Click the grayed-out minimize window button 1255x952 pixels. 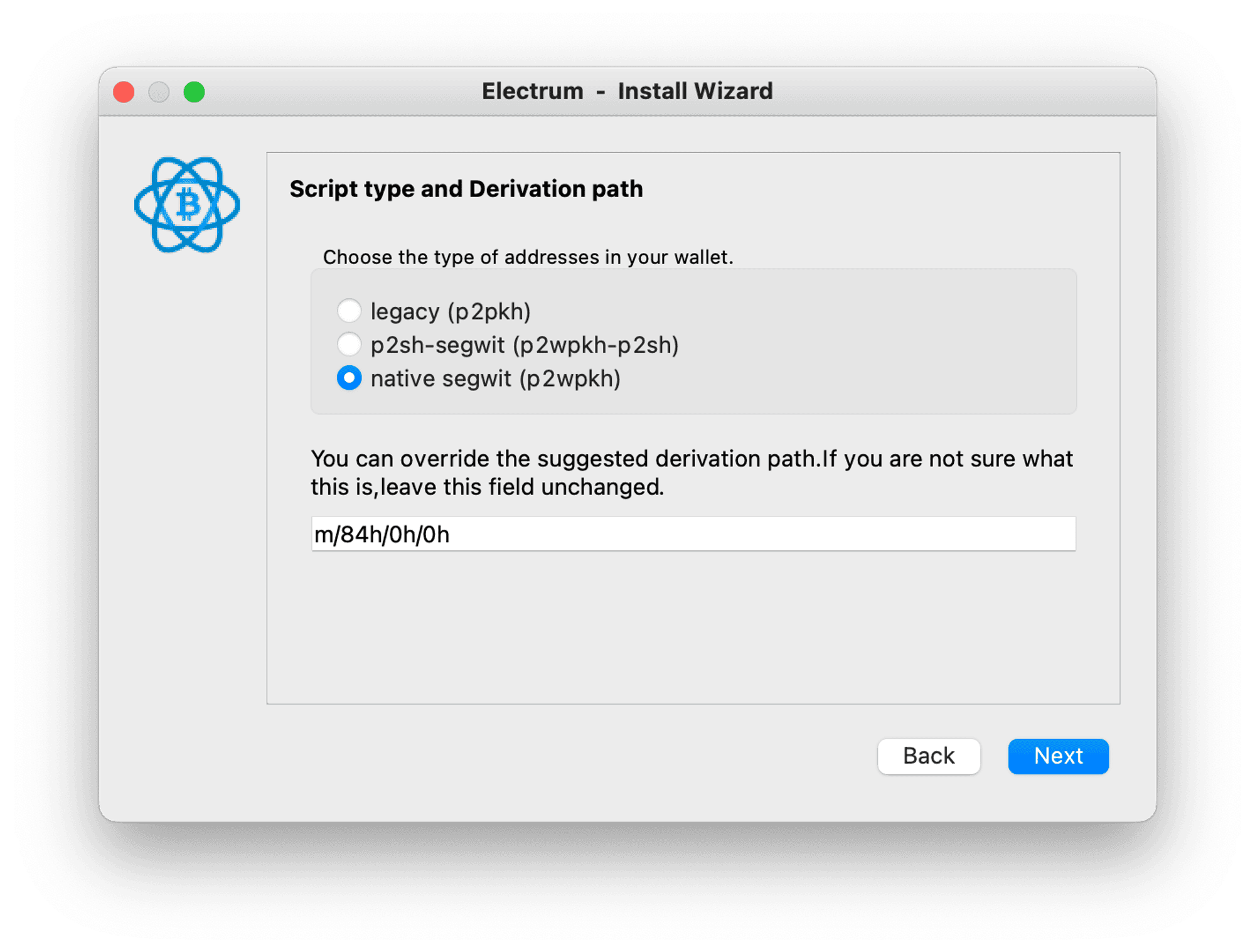159,92
